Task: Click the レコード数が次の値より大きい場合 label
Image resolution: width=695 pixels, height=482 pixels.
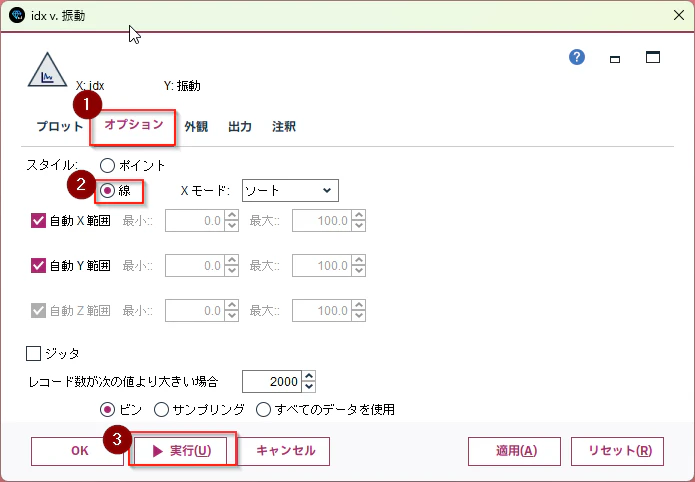Action: (123, 382)
